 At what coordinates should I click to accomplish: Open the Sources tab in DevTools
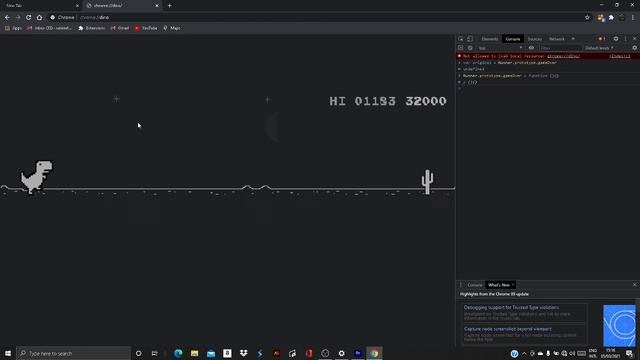pos(535,39)
